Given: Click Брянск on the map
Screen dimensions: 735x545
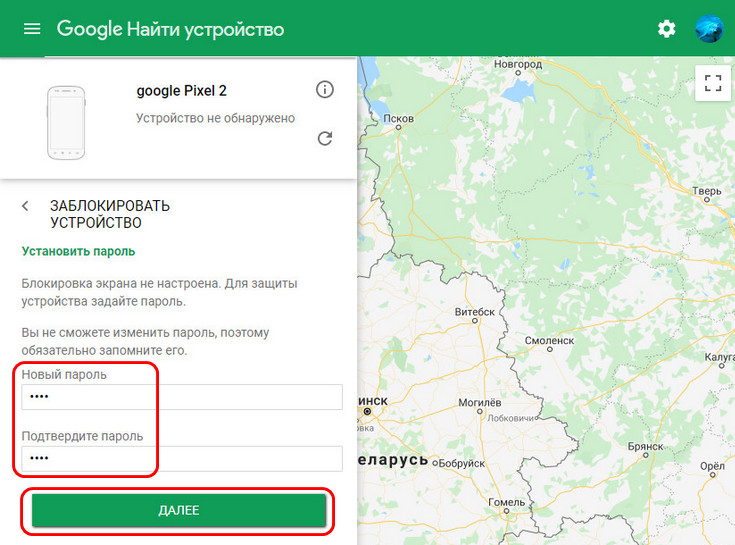Looking at the screenshot, I should [645, 447].
